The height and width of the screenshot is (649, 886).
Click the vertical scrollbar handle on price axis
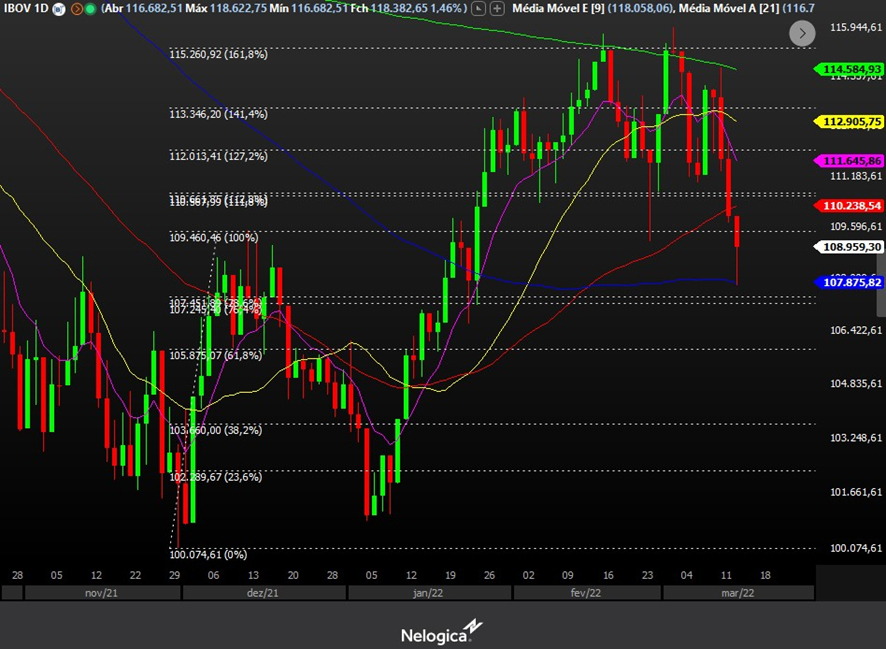[x=881, y=285]
